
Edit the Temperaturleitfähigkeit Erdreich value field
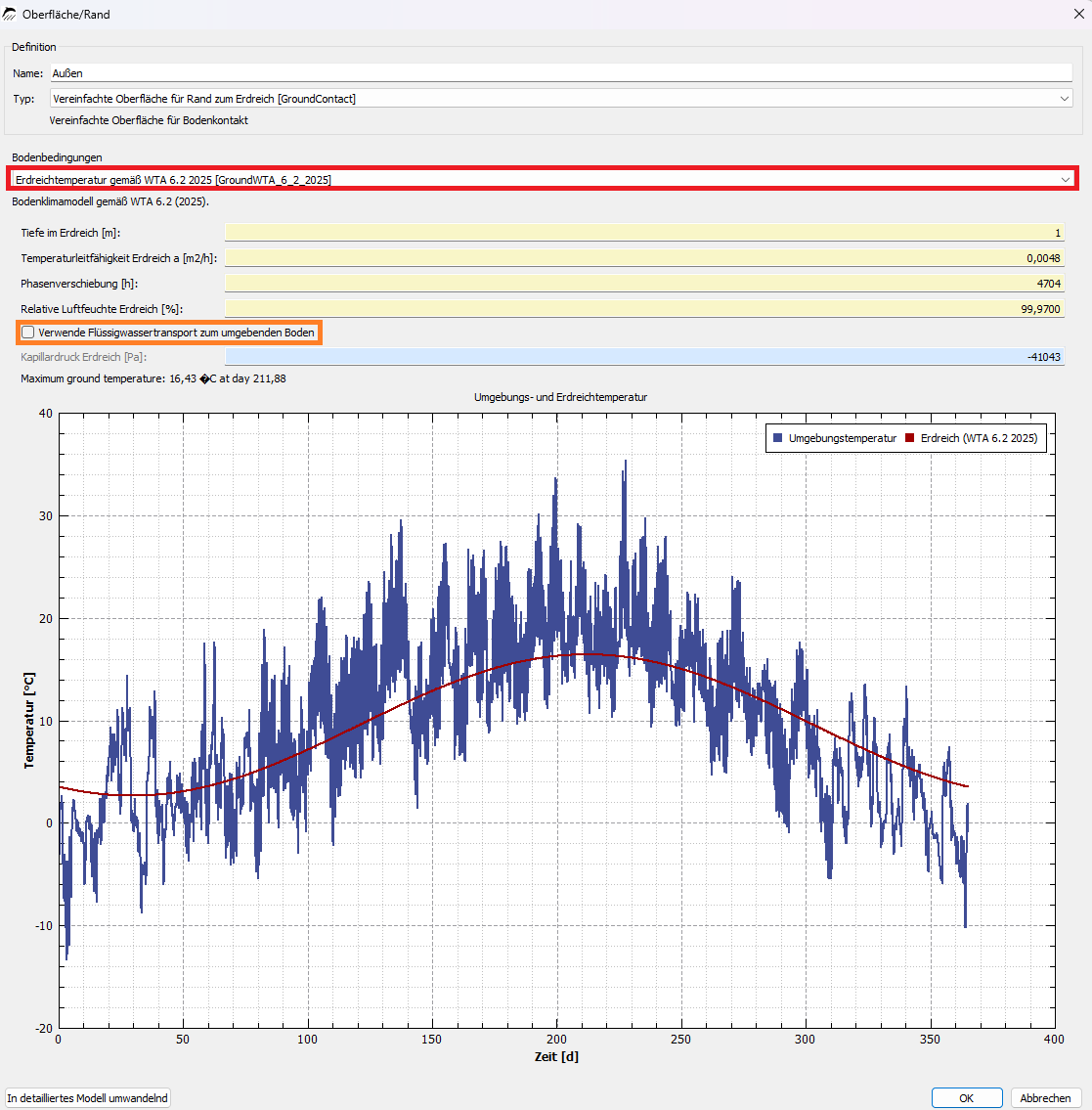[x=644, y=258]
